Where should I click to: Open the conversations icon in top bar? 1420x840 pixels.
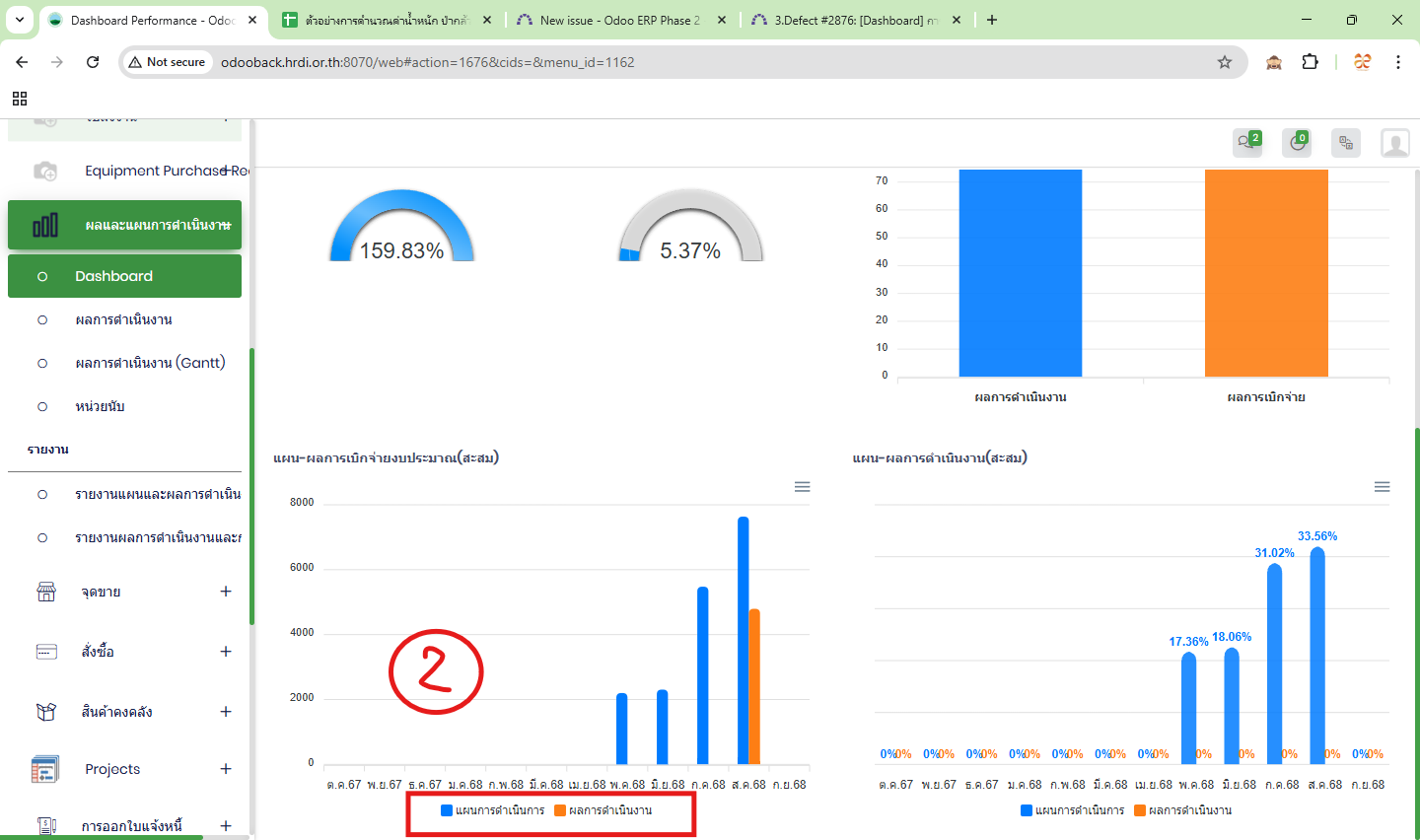tap(1247, 143)
